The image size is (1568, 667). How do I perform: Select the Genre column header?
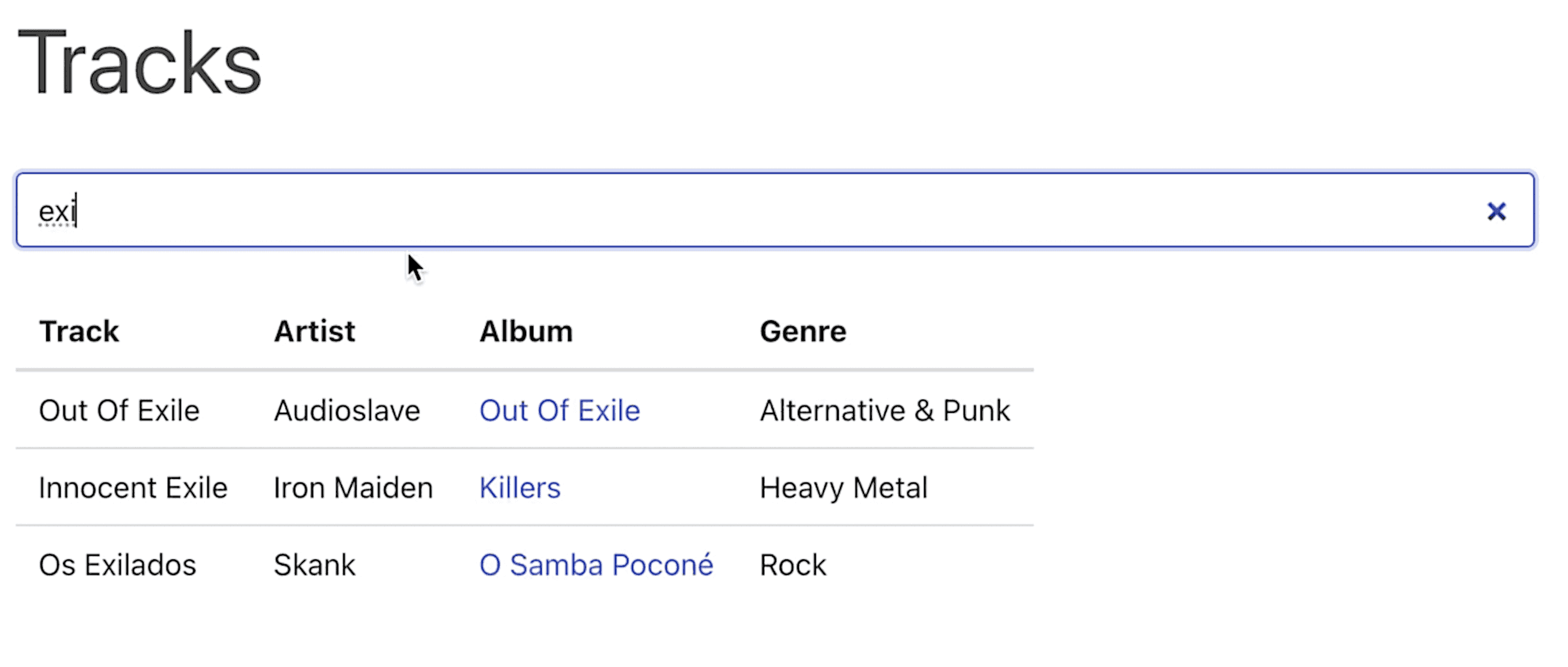(x=802, y=331)
